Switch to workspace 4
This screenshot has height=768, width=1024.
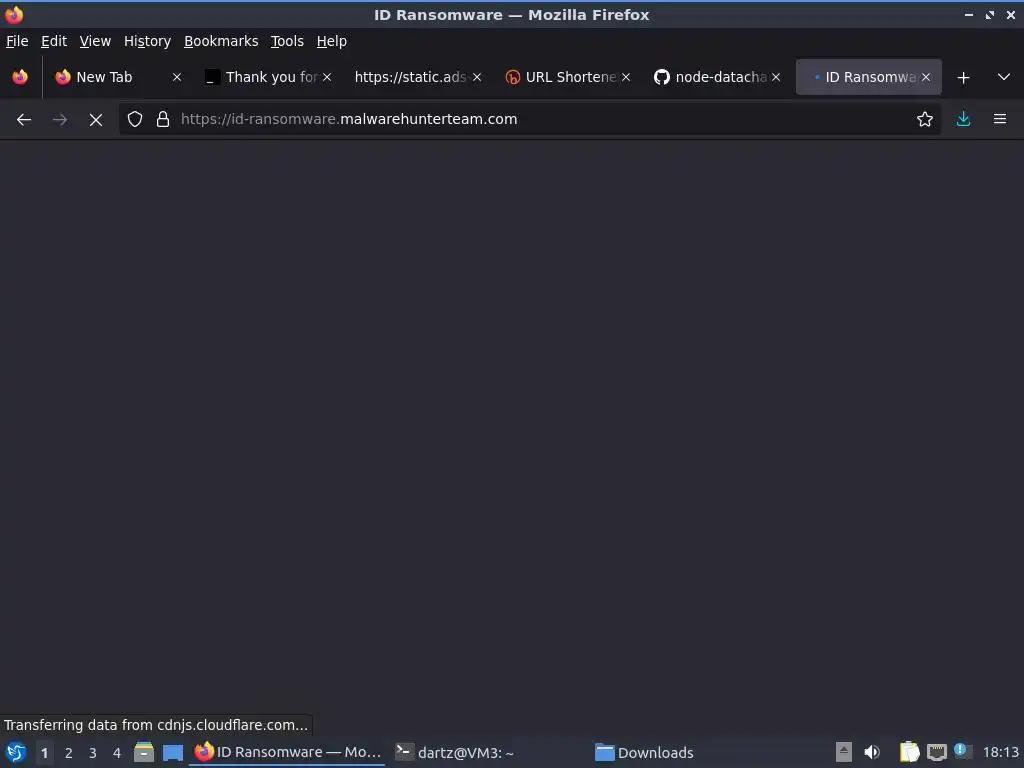[117, 753]
